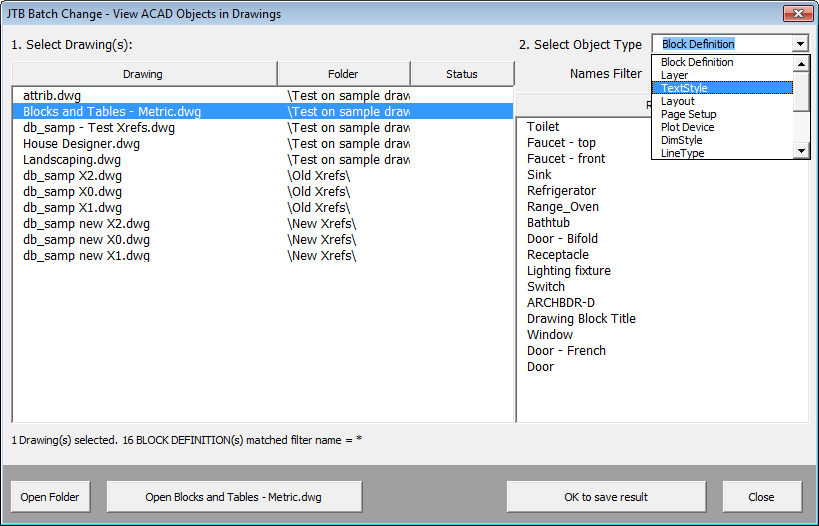Open the Select Object Type dropdown arrow
This screenshot has width=819, height=526.
[x=800, y=44]
